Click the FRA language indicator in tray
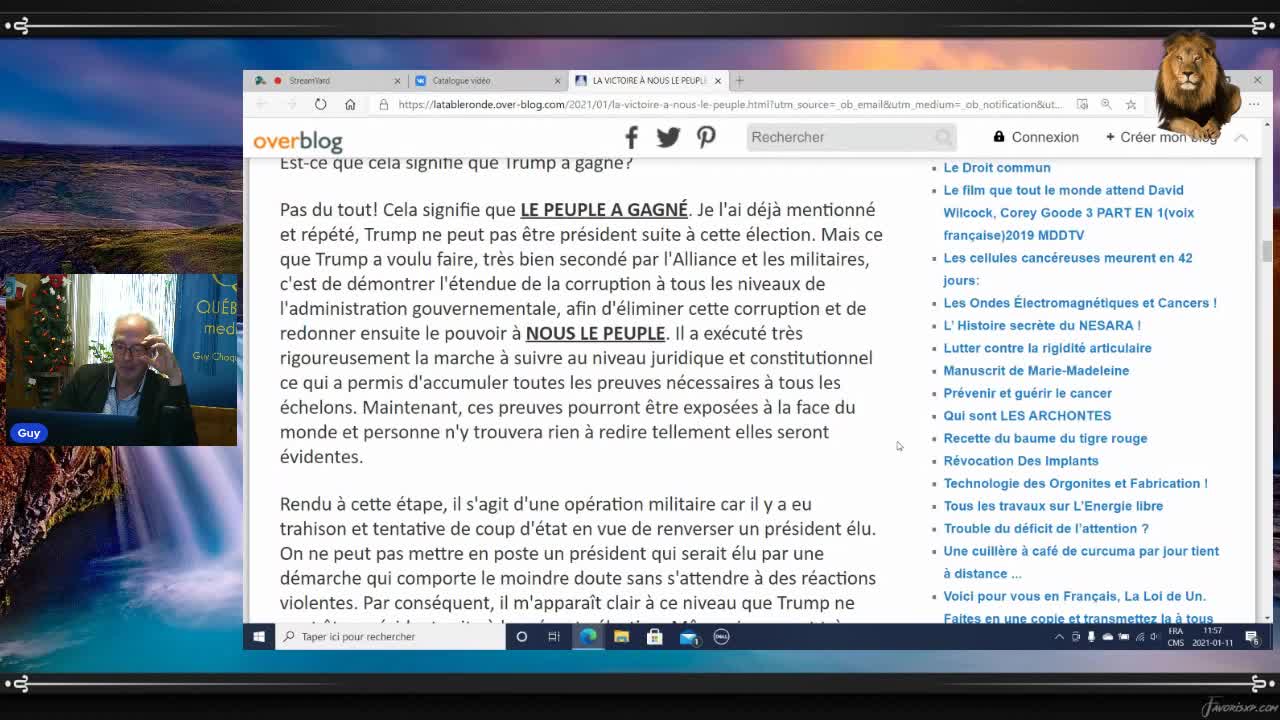 coord(1176,636)
